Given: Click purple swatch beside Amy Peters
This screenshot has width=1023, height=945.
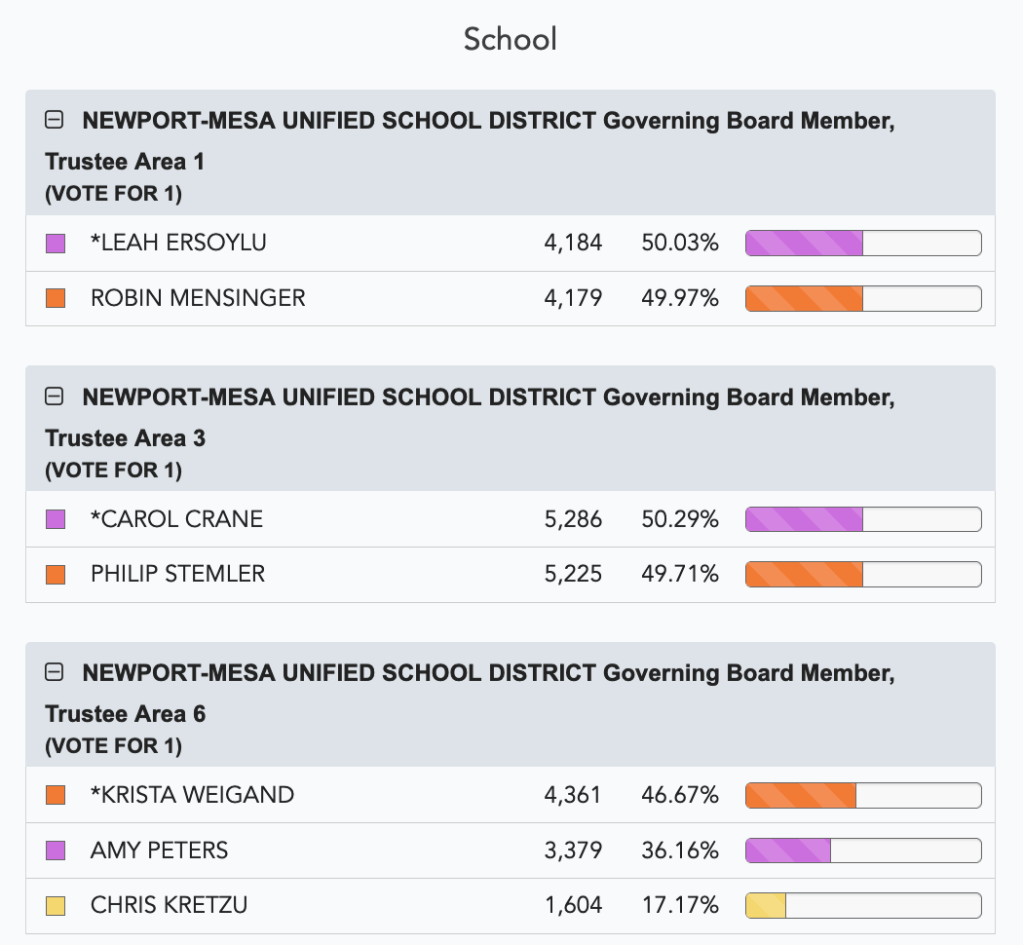Looking at the screenshot, I should click(56, 851).
